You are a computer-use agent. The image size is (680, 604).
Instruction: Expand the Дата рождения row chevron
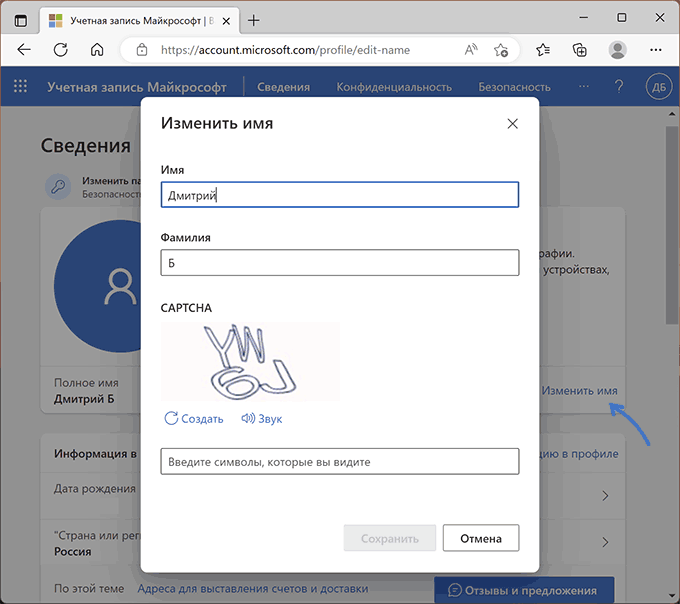pos(605,495)
